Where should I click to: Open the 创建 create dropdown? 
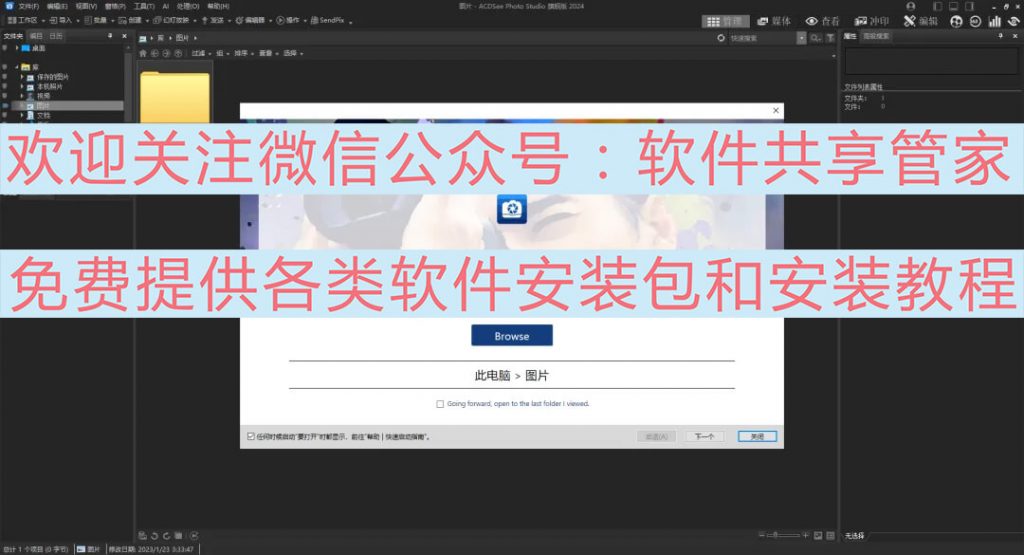point(133,20)
